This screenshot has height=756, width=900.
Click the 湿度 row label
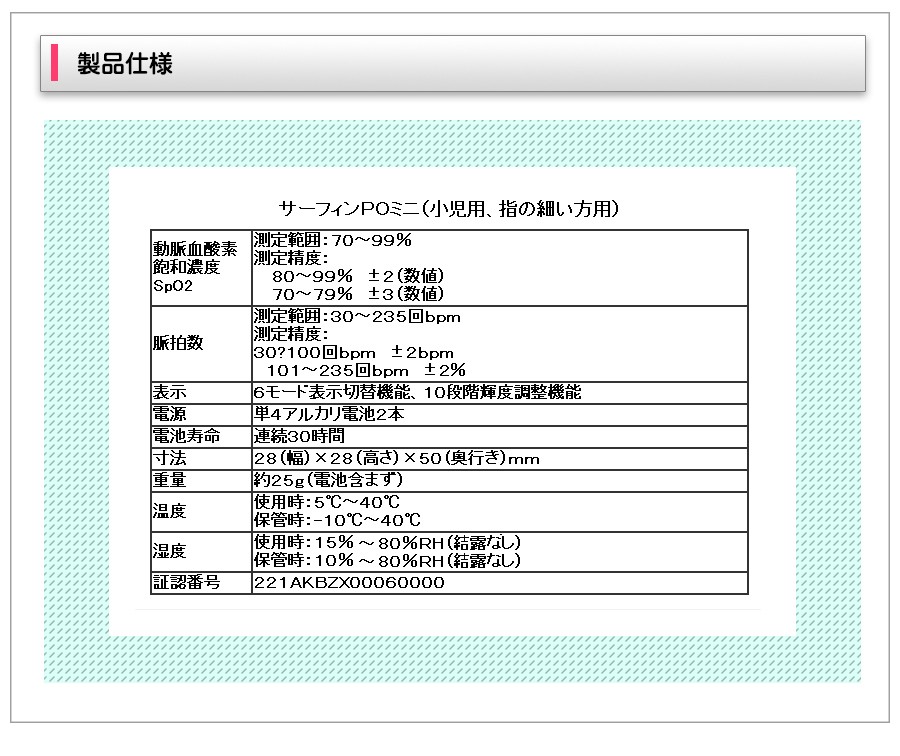coord(169,551)
